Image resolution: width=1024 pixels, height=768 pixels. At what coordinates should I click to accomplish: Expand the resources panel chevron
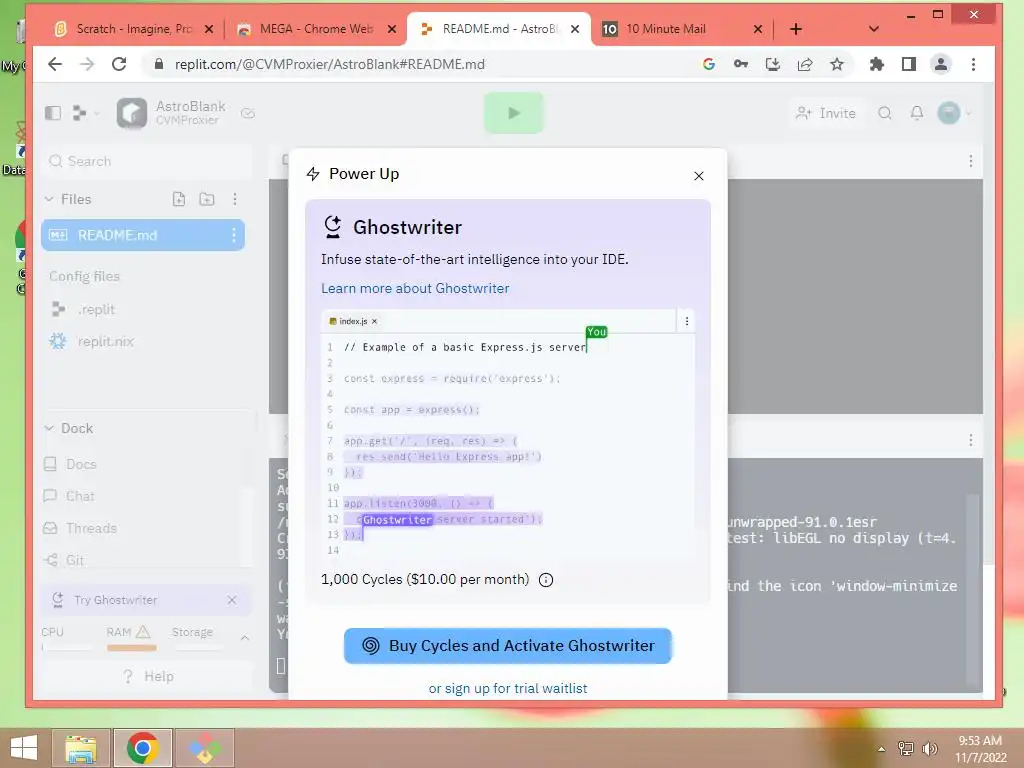tap(245, 637)
